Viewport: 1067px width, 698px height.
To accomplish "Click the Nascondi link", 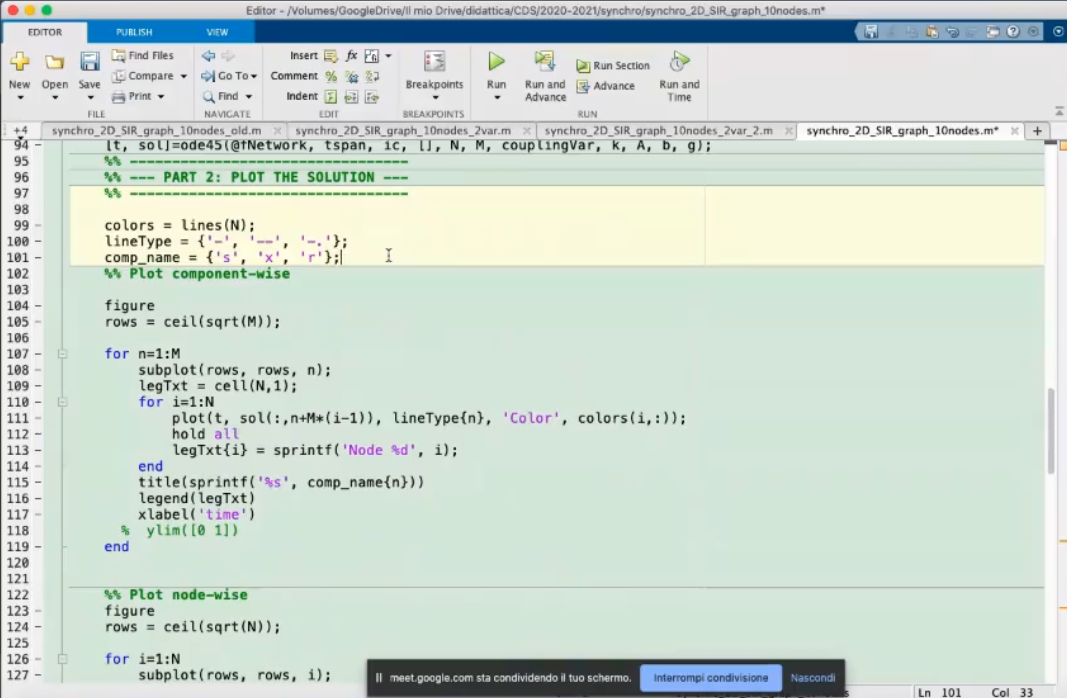I will 812,678.
